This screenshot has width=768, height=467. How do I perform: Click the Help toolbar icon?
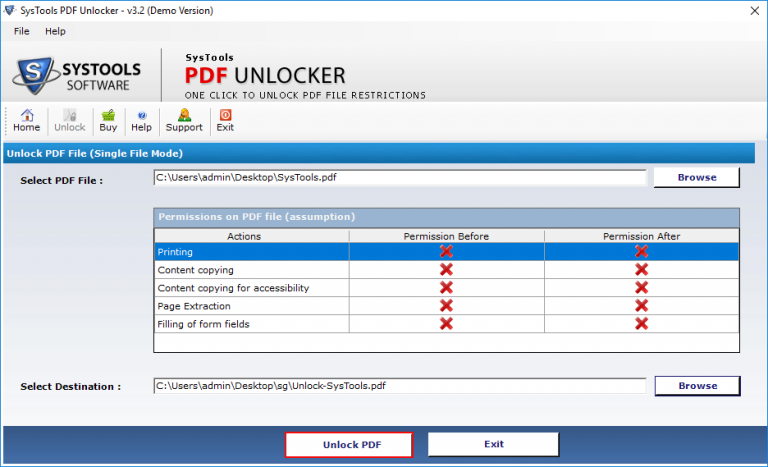142,121
